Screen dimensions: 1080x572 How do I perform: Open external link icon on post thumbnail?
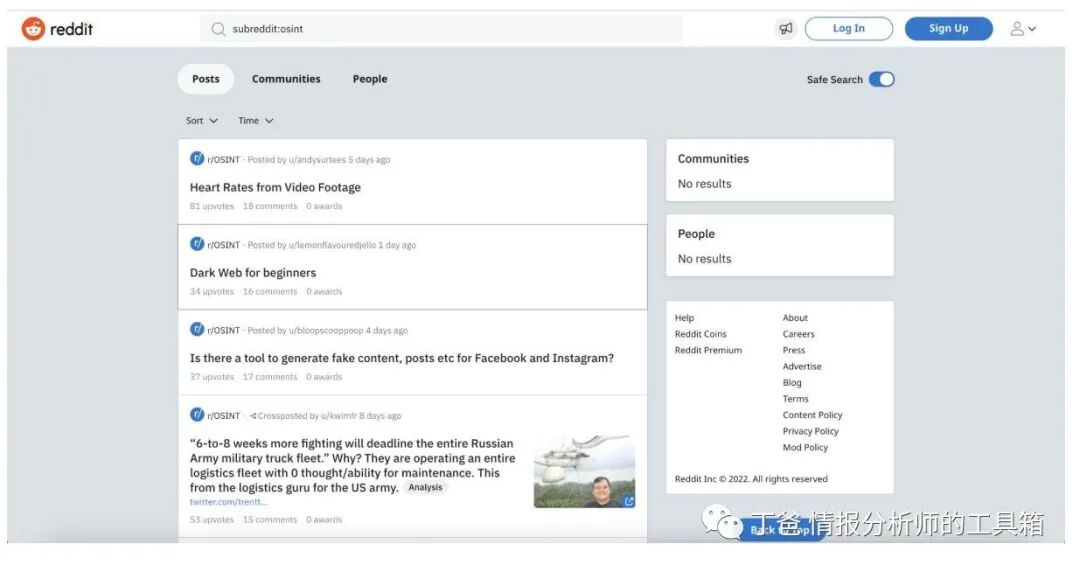click(x=628, y=501)
